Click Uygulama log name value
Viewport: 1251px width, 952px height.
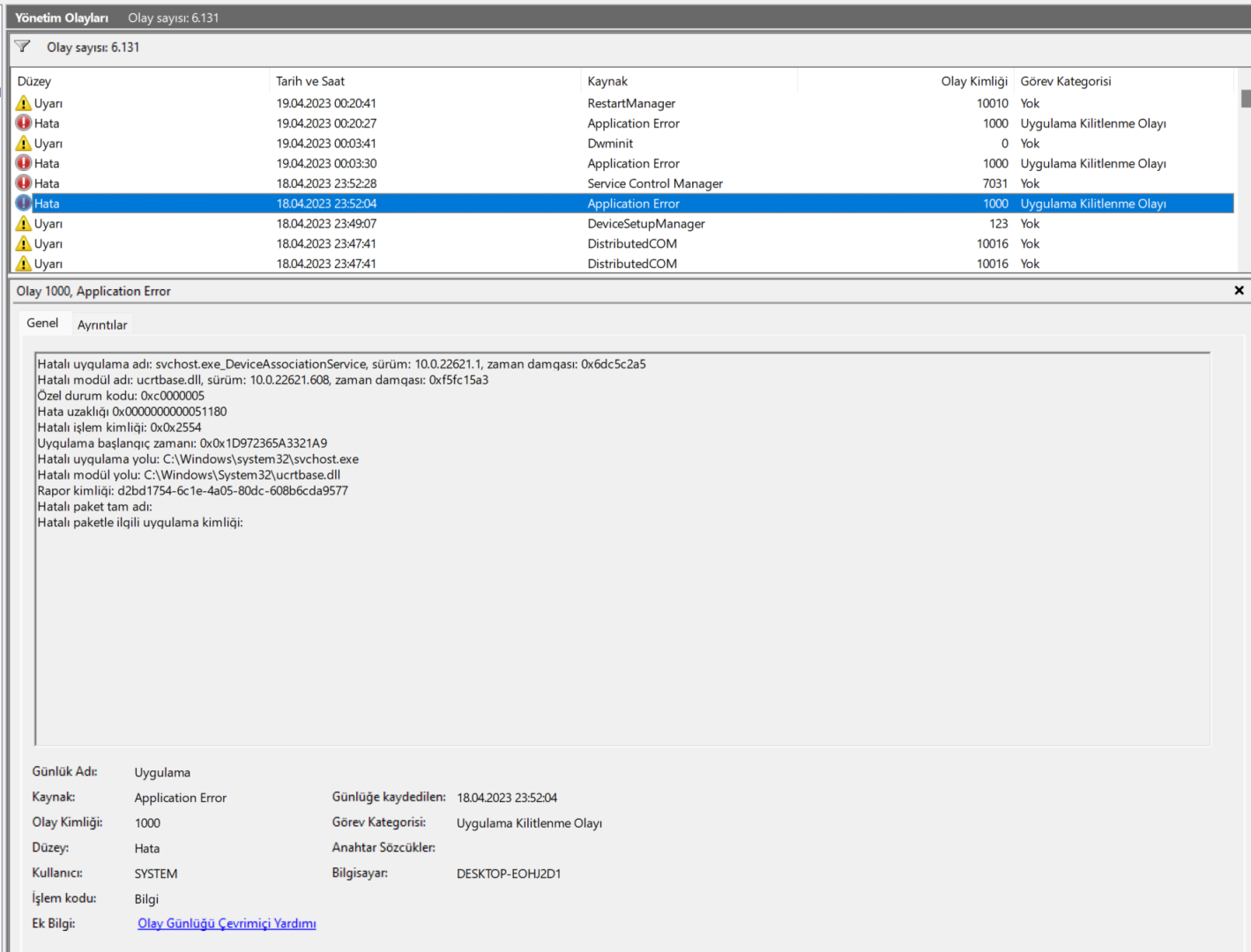(x=162, y=772)
